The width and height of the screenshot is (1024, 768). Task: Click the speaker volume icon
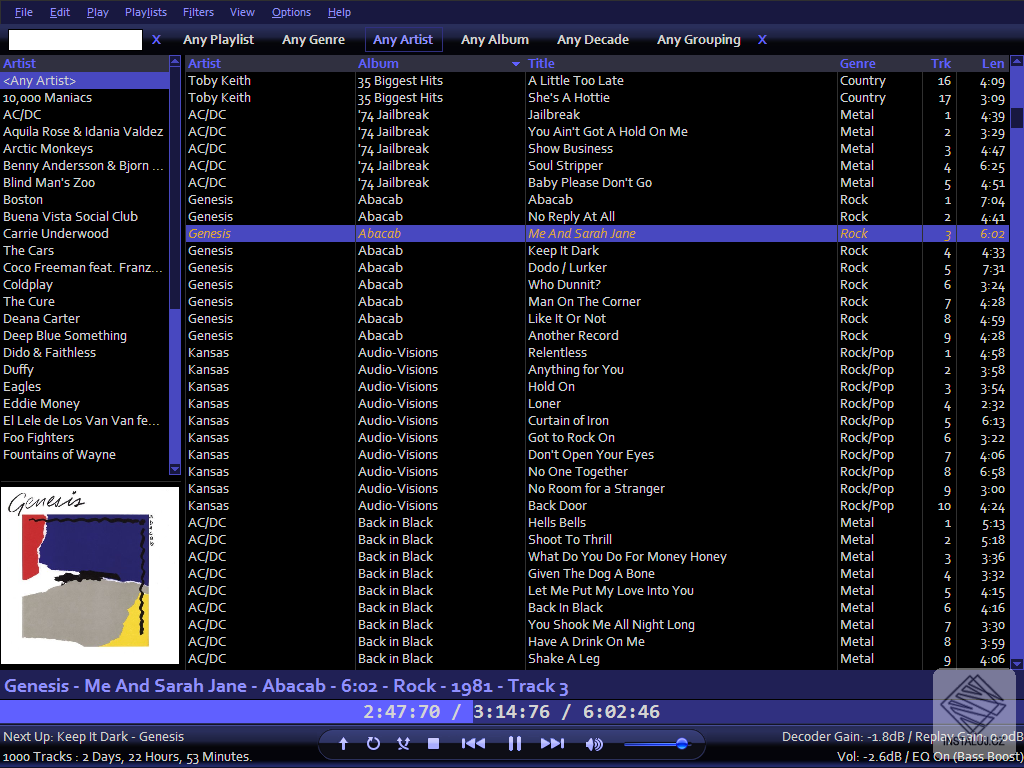(x=594, y=743)
